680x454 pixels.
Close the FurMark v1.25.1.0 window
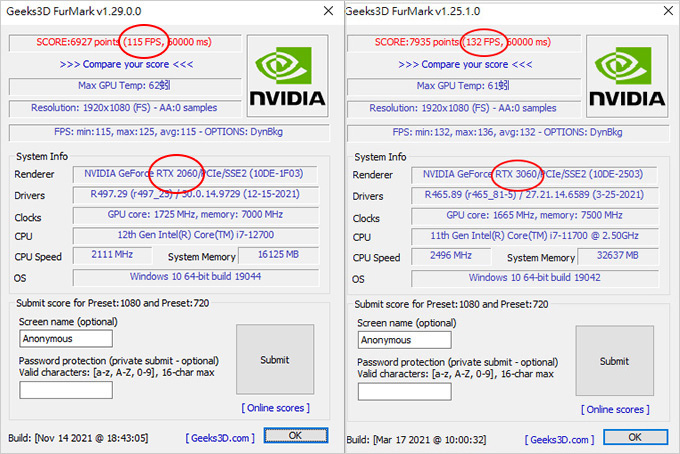click(668, 11)
